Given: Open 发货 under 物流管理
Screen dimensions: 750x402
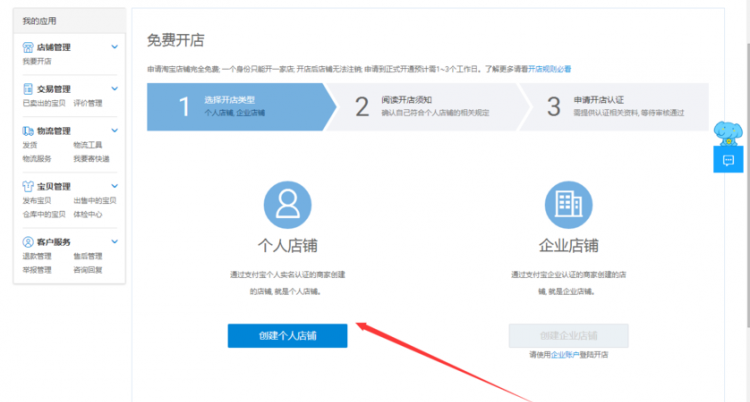Looking at the screenshot, I should pyautogui.click(x=30, y=145).
